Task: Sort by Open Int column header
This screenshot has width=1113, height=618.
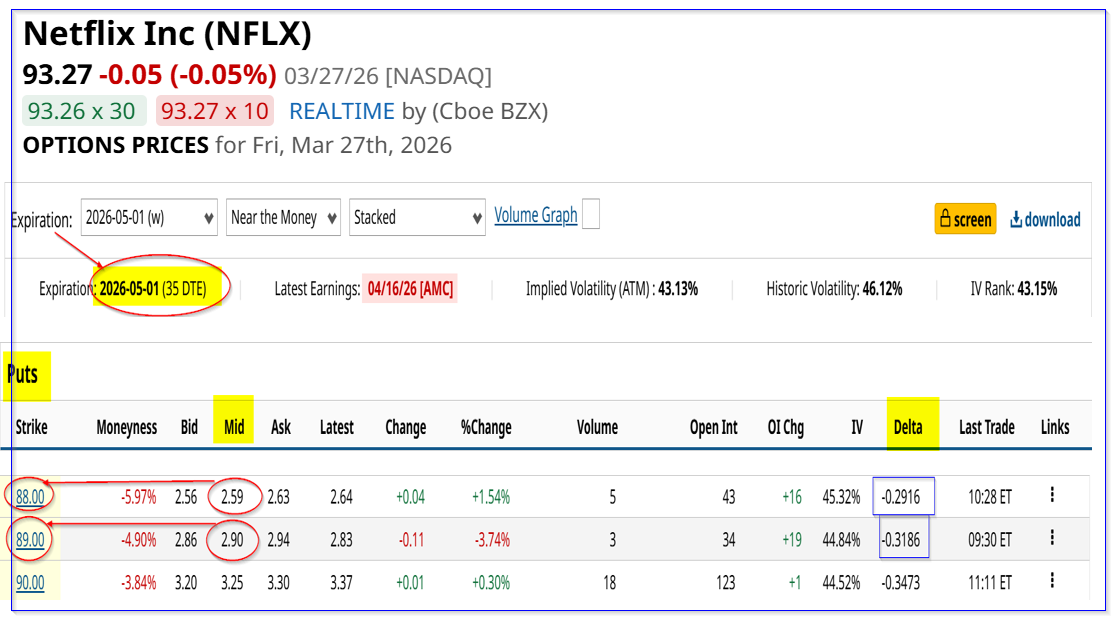Action: coord(713,427)
